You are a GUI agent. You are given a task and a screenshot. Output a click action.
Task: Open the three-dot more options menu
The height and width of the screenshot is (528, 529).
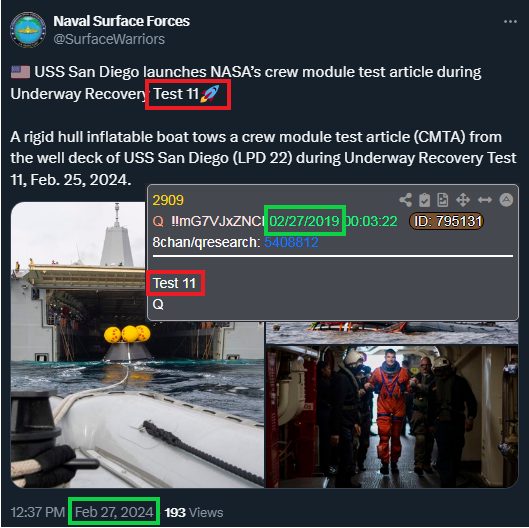(510, 22)
